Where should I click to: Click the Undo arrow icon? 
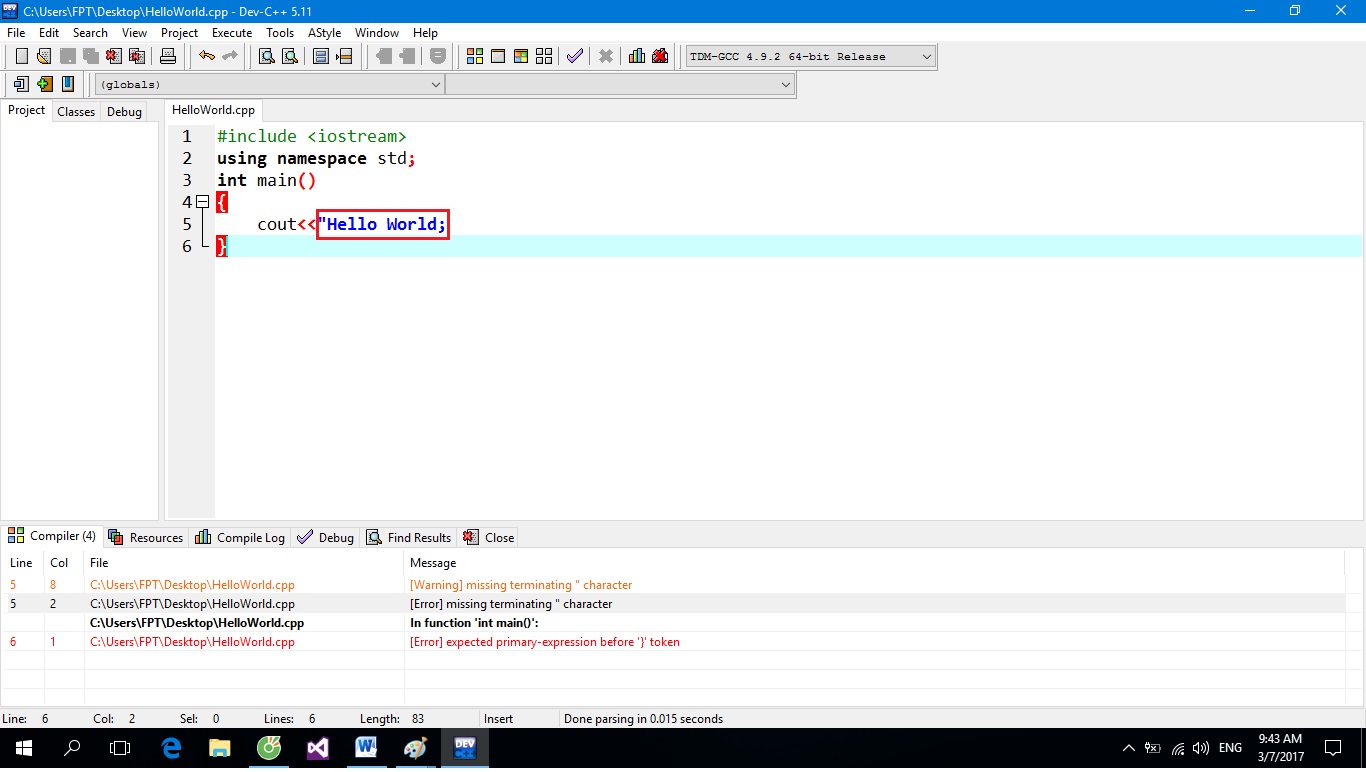pyautogui.click(x=206, y=56)
